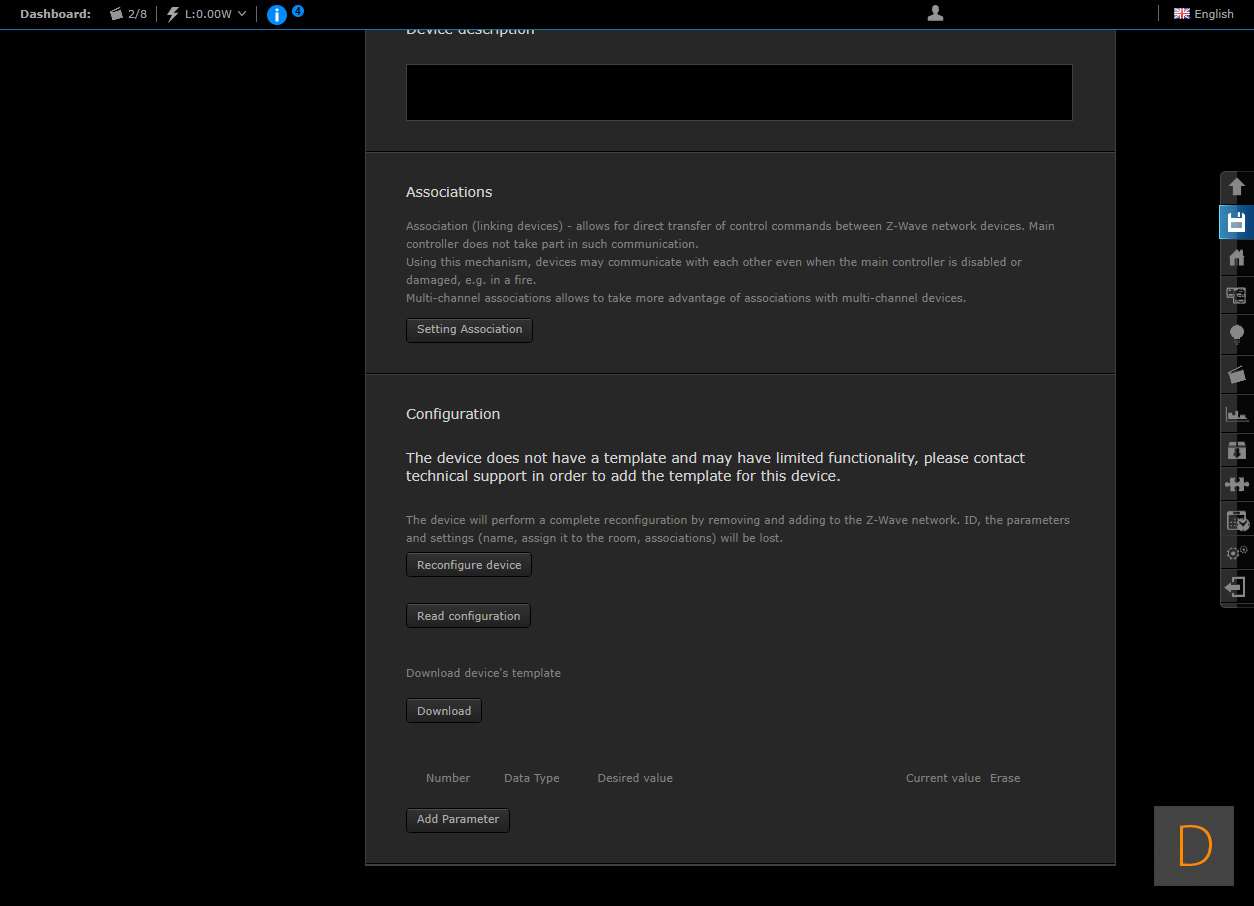
Task: Open the scenes clapperboard sidebar icon
Action: point(1236,375)
